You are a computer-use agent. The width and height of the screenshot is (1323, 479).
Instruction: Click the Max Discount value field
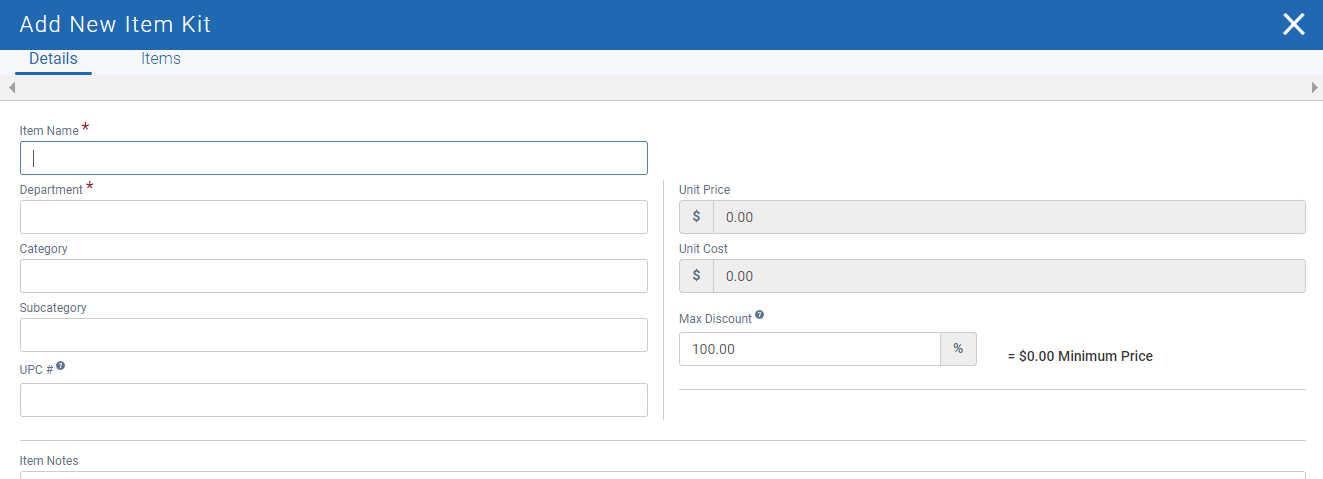(x=809, y=349)
